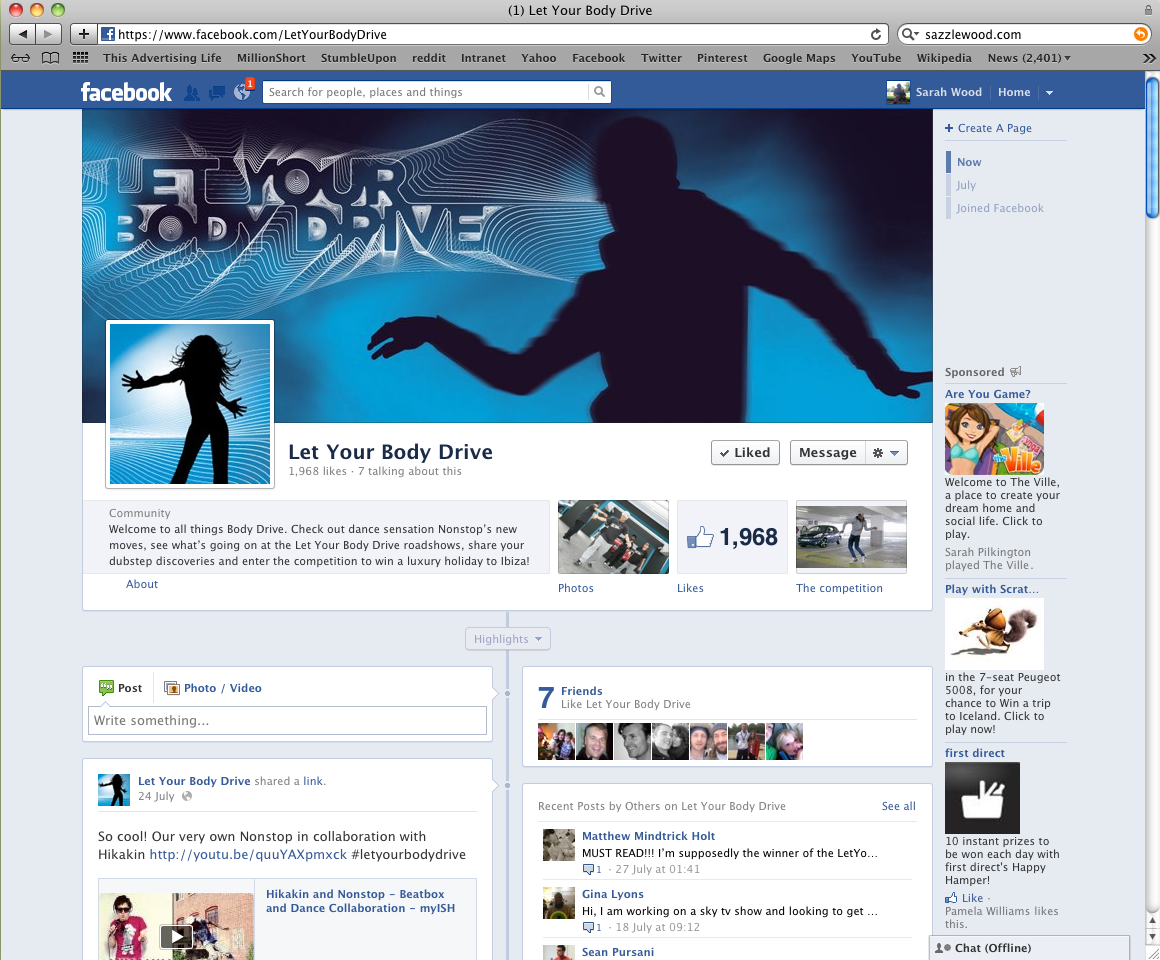
Task: Click the Safari forward arrow button
Action: click(49, 34)
